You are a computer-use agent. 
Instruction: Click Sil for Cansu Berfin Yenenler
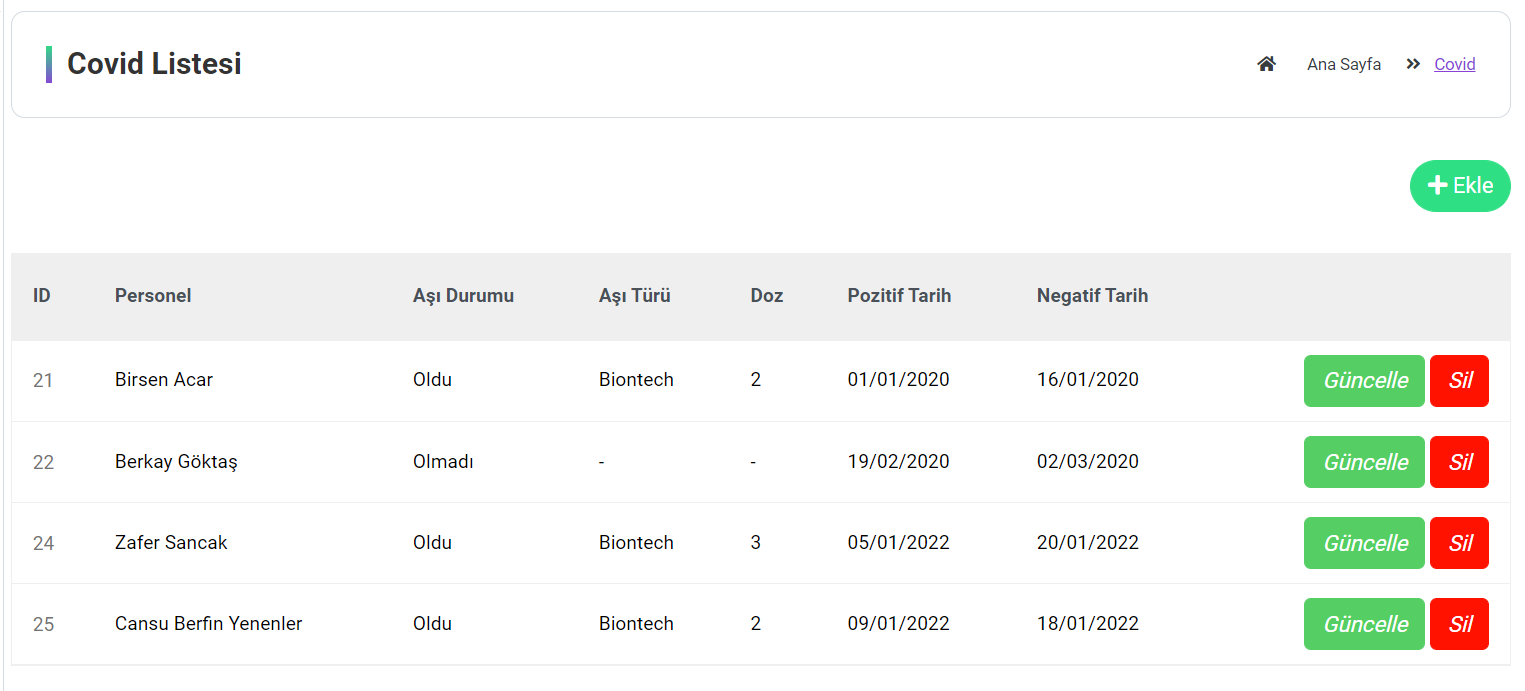tap(1459, 623)
